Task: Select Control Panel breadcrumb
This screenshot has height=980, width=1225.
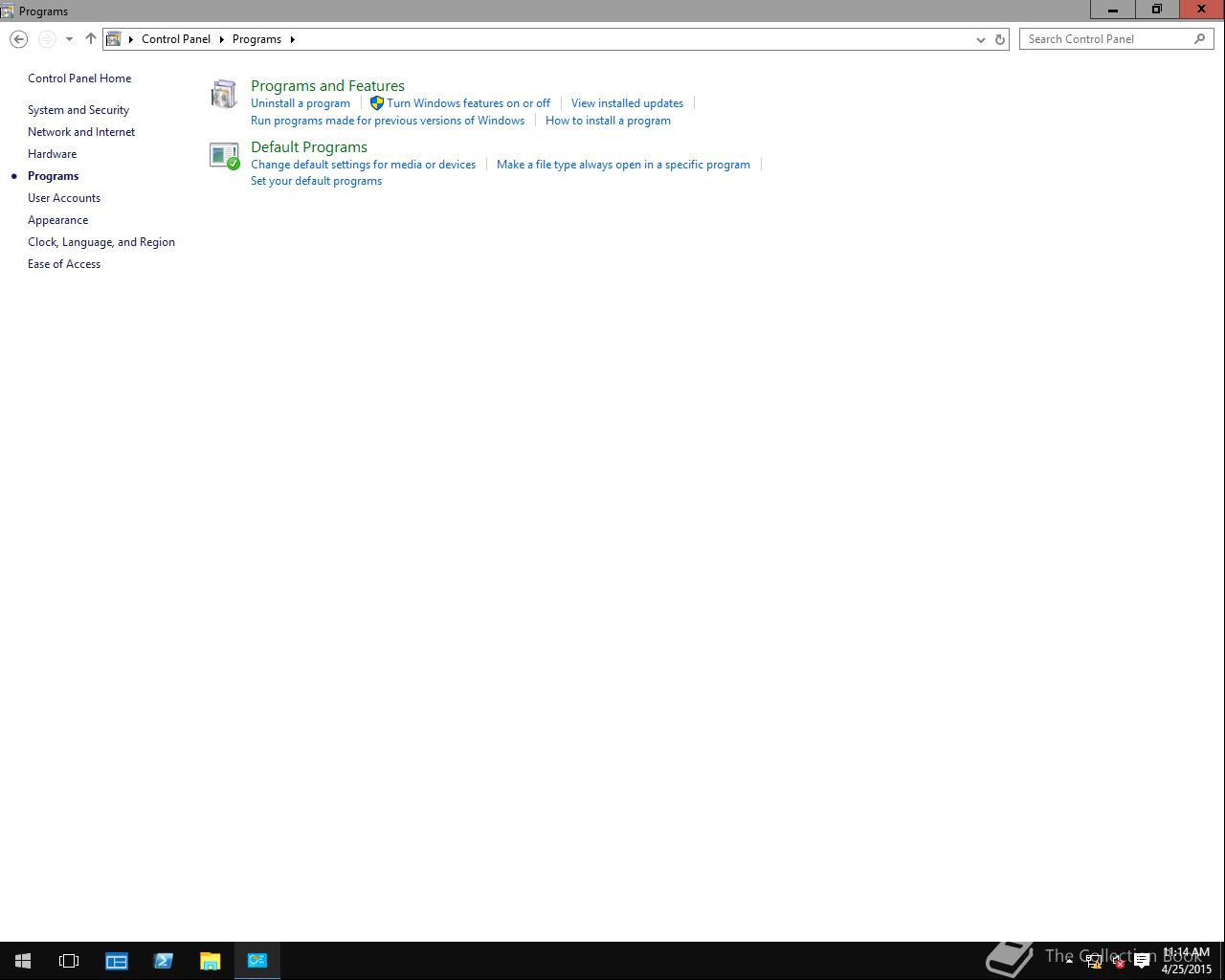Action: [x=176, y=39]
